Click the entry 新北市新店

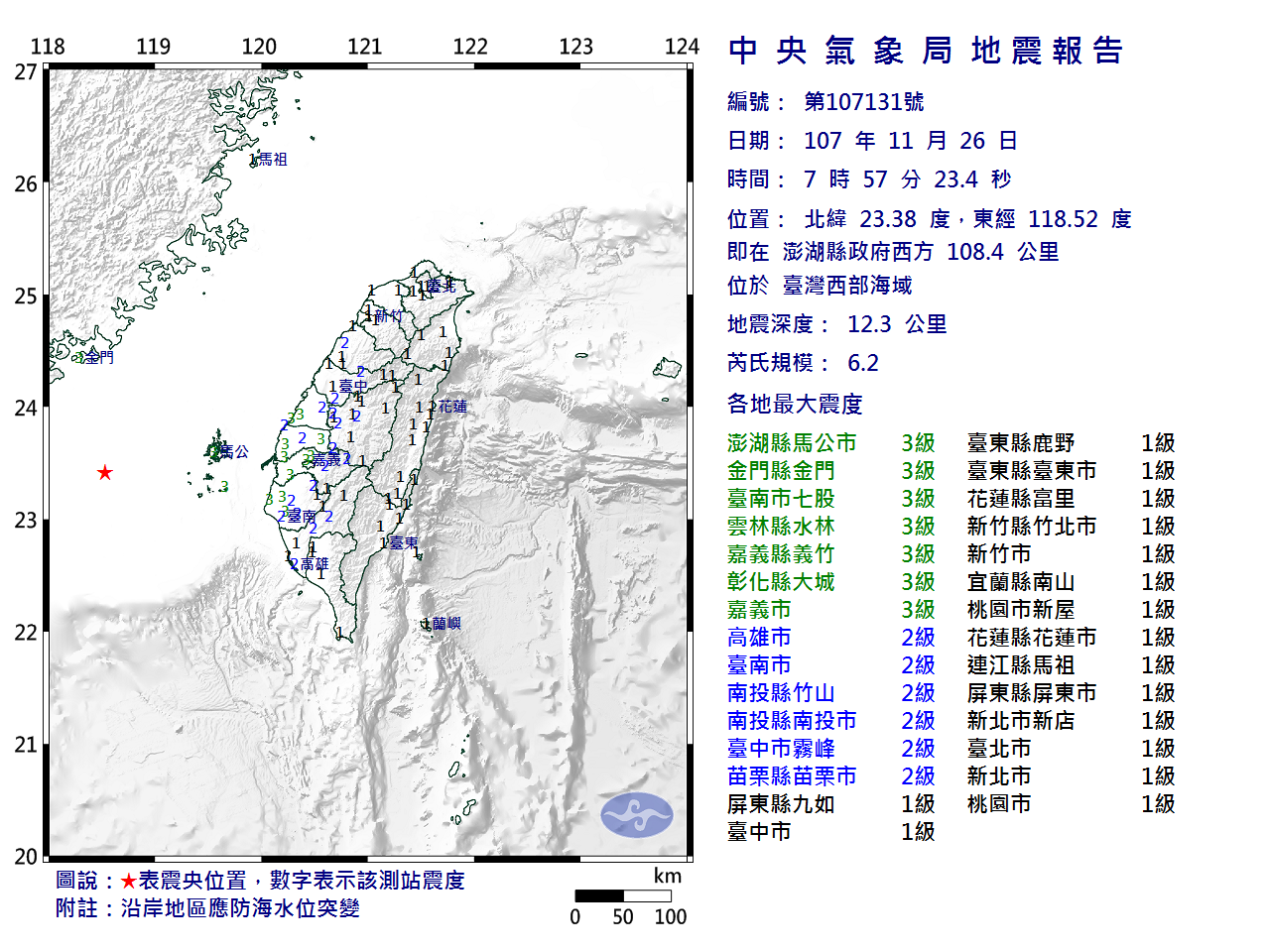[1021, 721]
